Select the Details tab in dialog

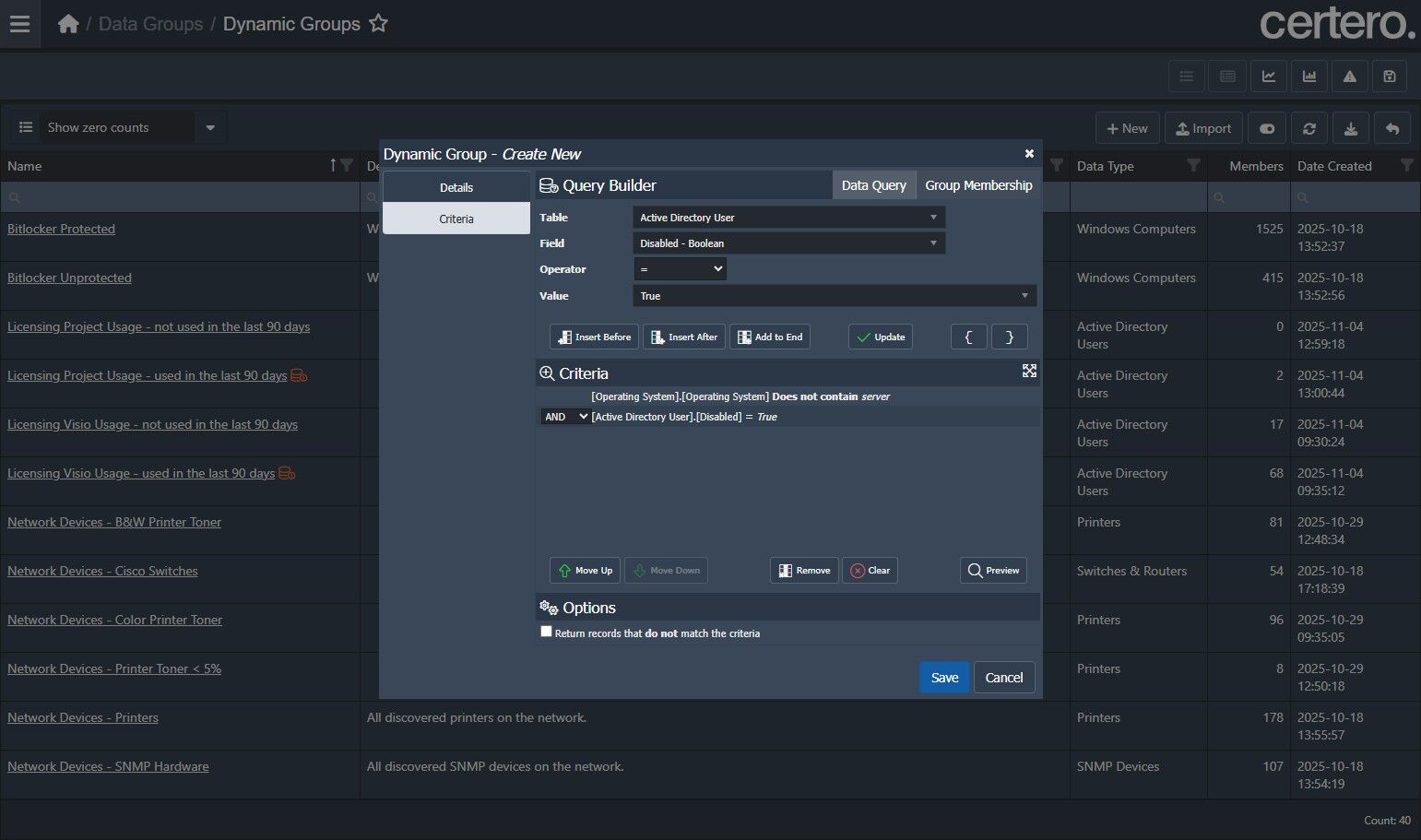tap(456, 187)
